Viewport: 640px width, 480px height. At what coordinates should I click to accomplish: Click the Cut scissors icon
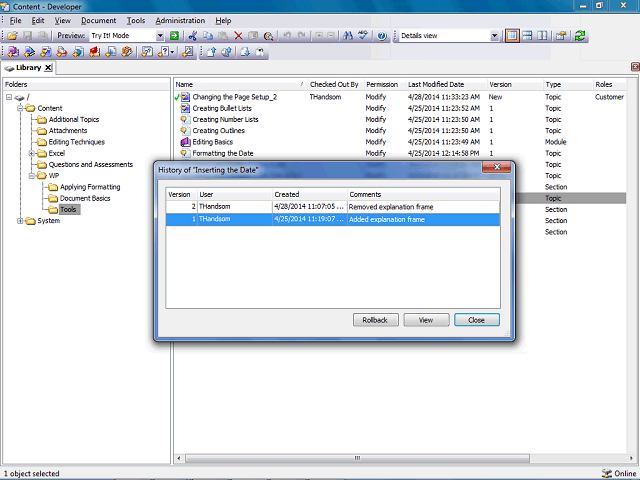(x=193, y=36)
